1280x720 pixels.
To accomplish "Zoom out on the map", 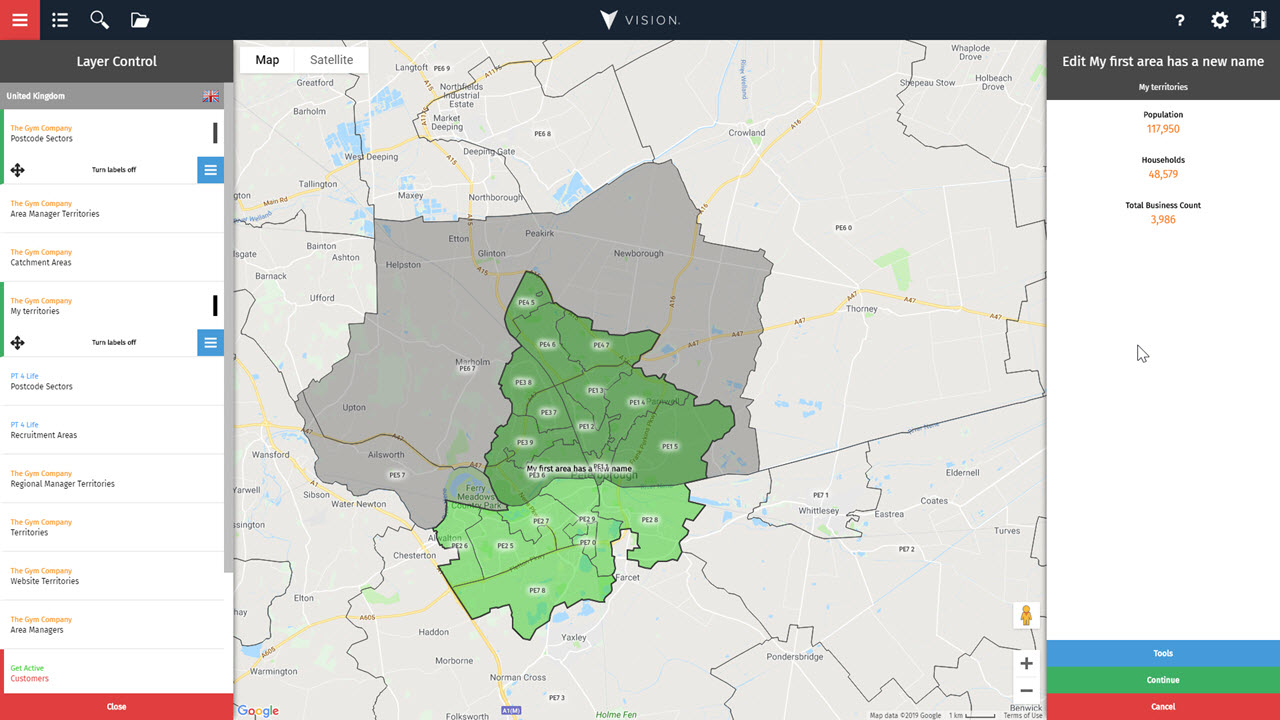I will coord(1026,690).
